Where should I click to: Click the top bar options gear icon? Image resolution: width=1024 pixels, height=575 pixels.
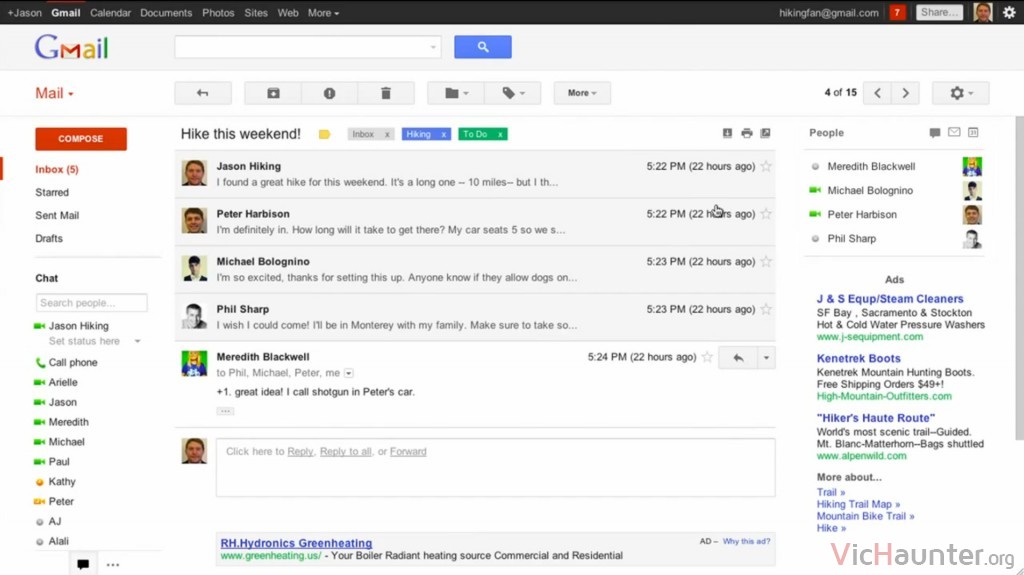tap(1009, 12)
